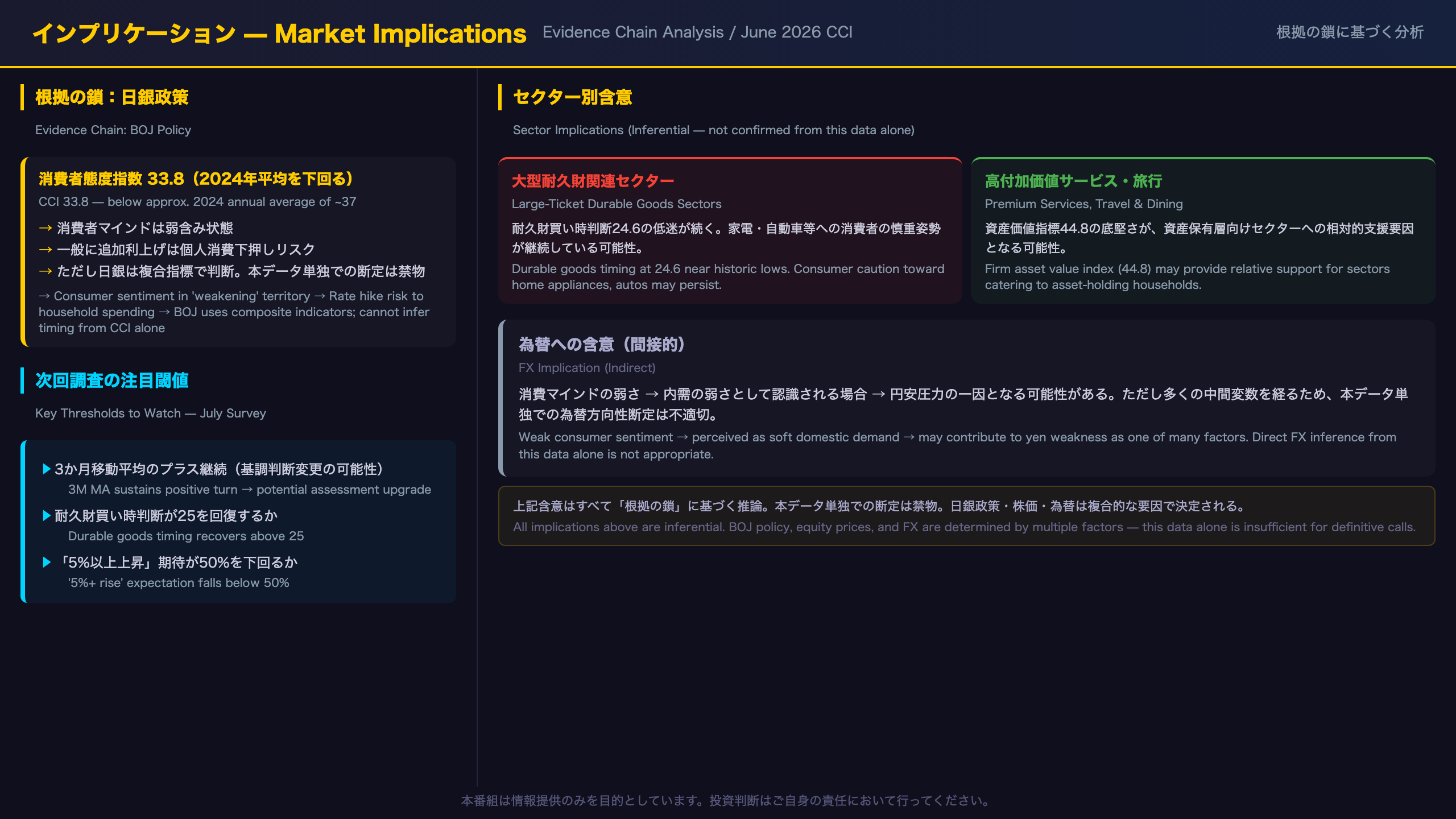Click 'Large-Ticket Durable Goods Sectors' label

(x=617, y=204)
